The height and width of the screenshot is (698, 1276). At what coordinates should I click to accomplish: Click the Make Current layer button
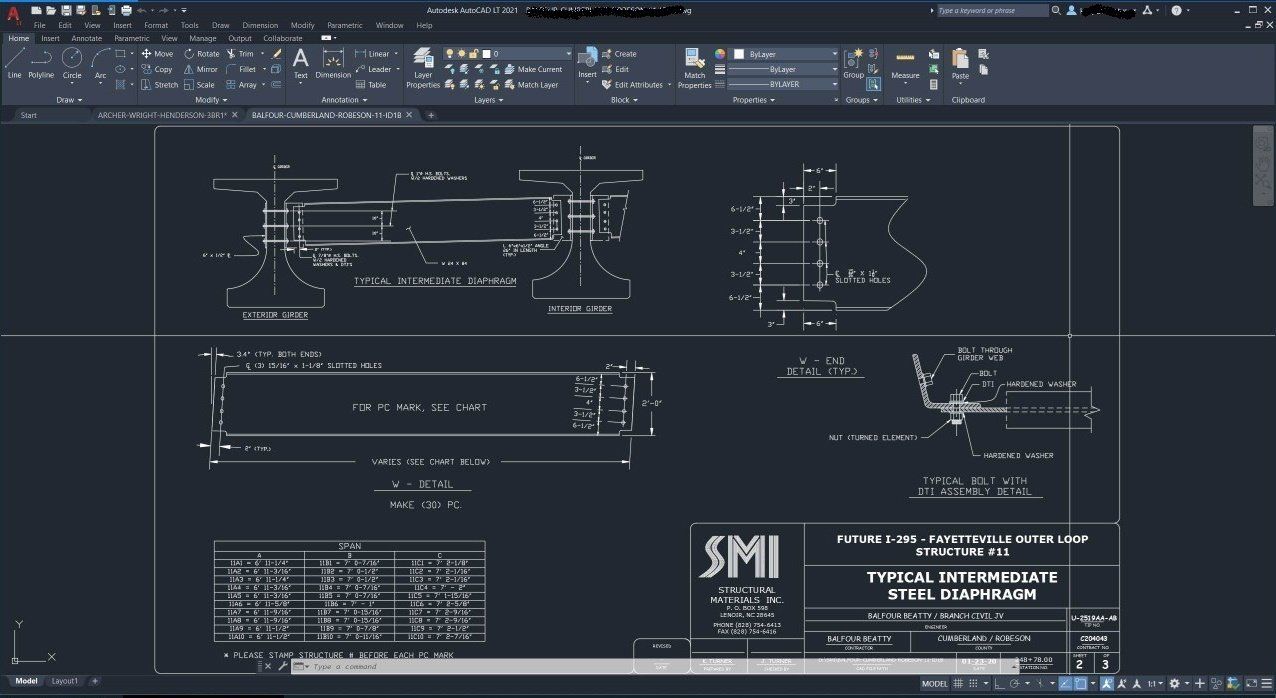[539, 70]
